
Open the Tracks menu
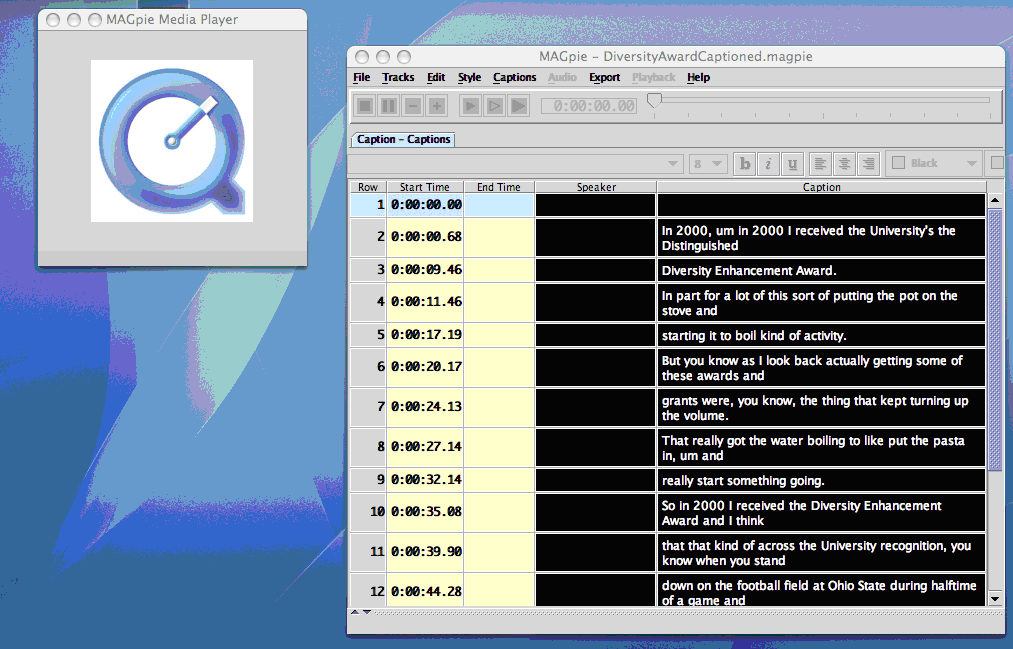[398, 77]
